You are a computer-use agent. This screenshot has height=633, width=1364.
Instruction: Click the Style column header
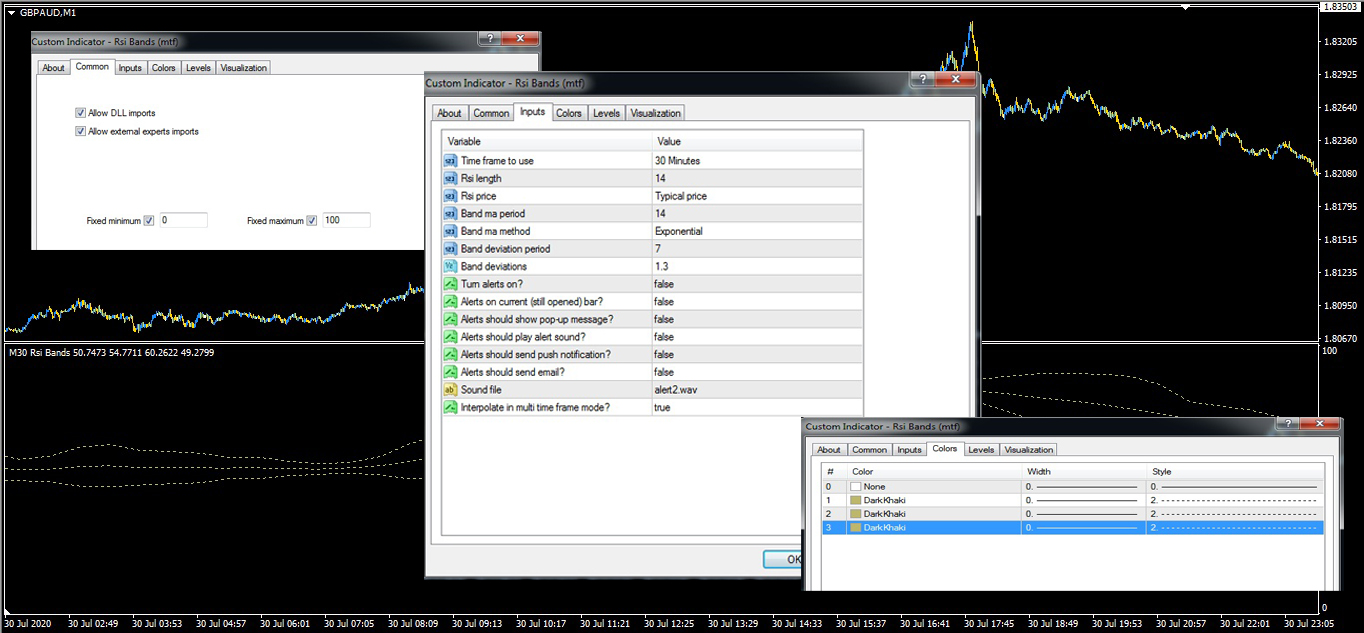(1236, 471)
